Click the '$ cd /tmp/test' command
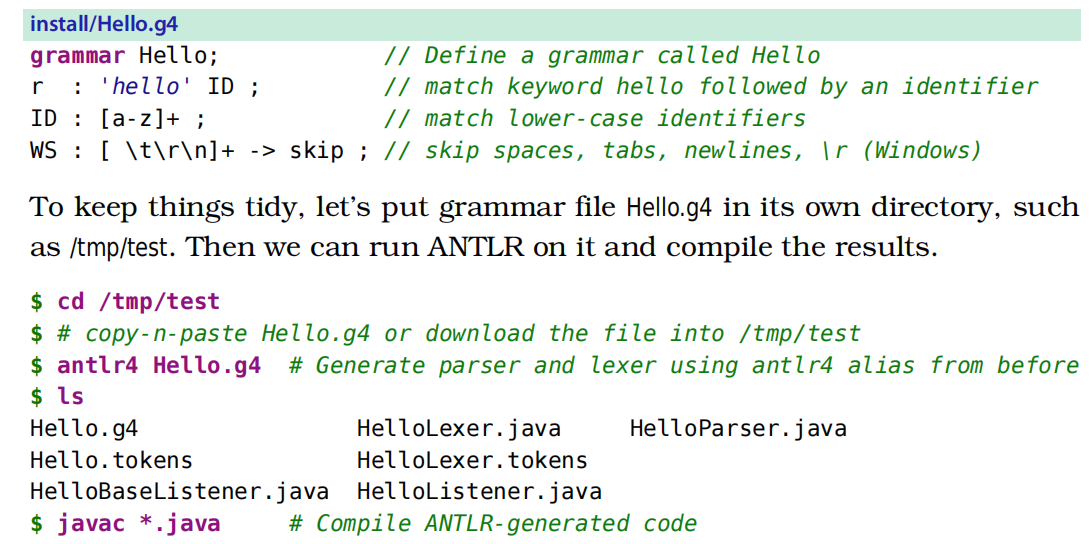Image resolution: width=1091 pixels, height=544 pixels. click(x=125, y=302)
